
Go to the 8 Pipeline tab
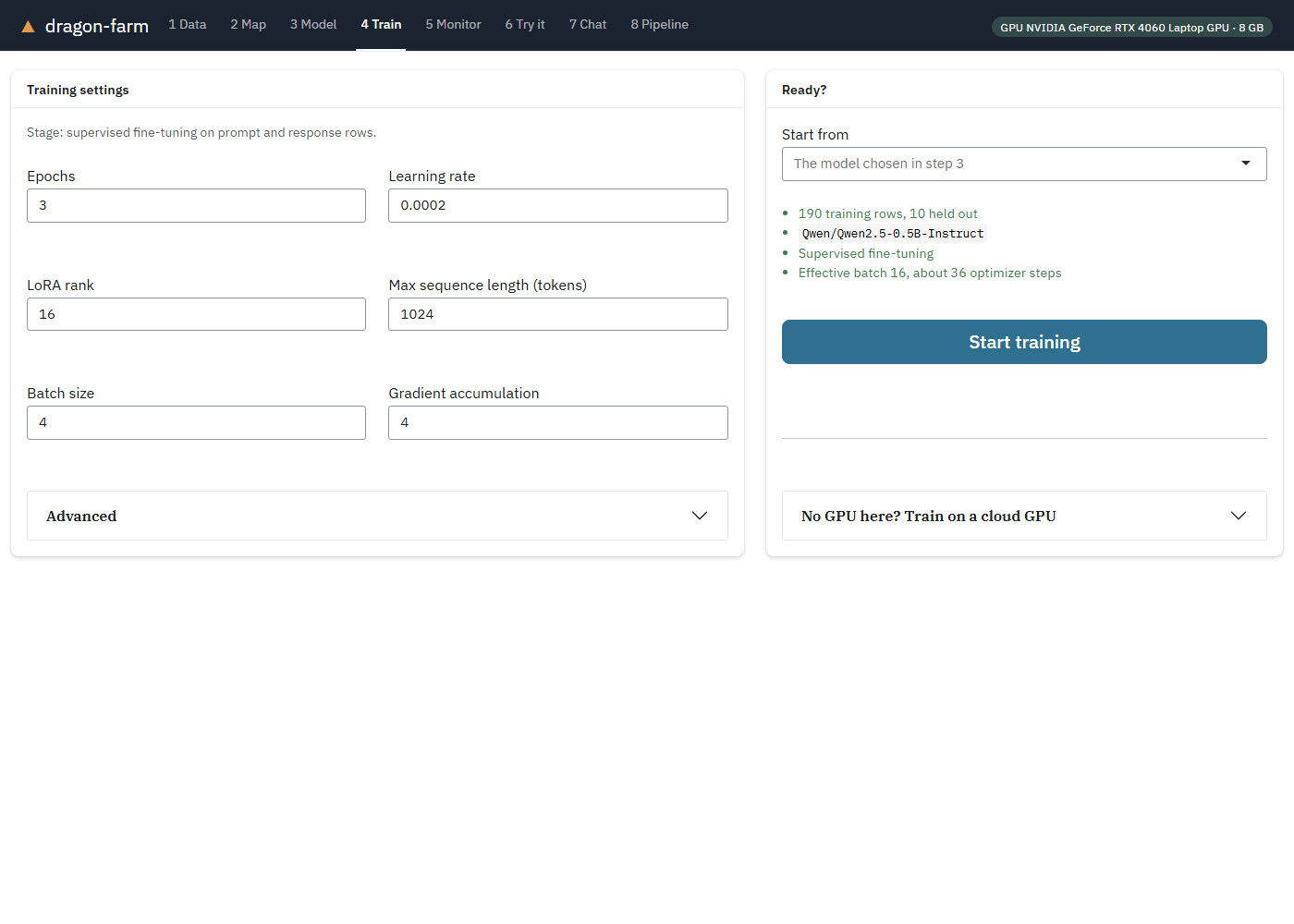[x=660, y=25]
